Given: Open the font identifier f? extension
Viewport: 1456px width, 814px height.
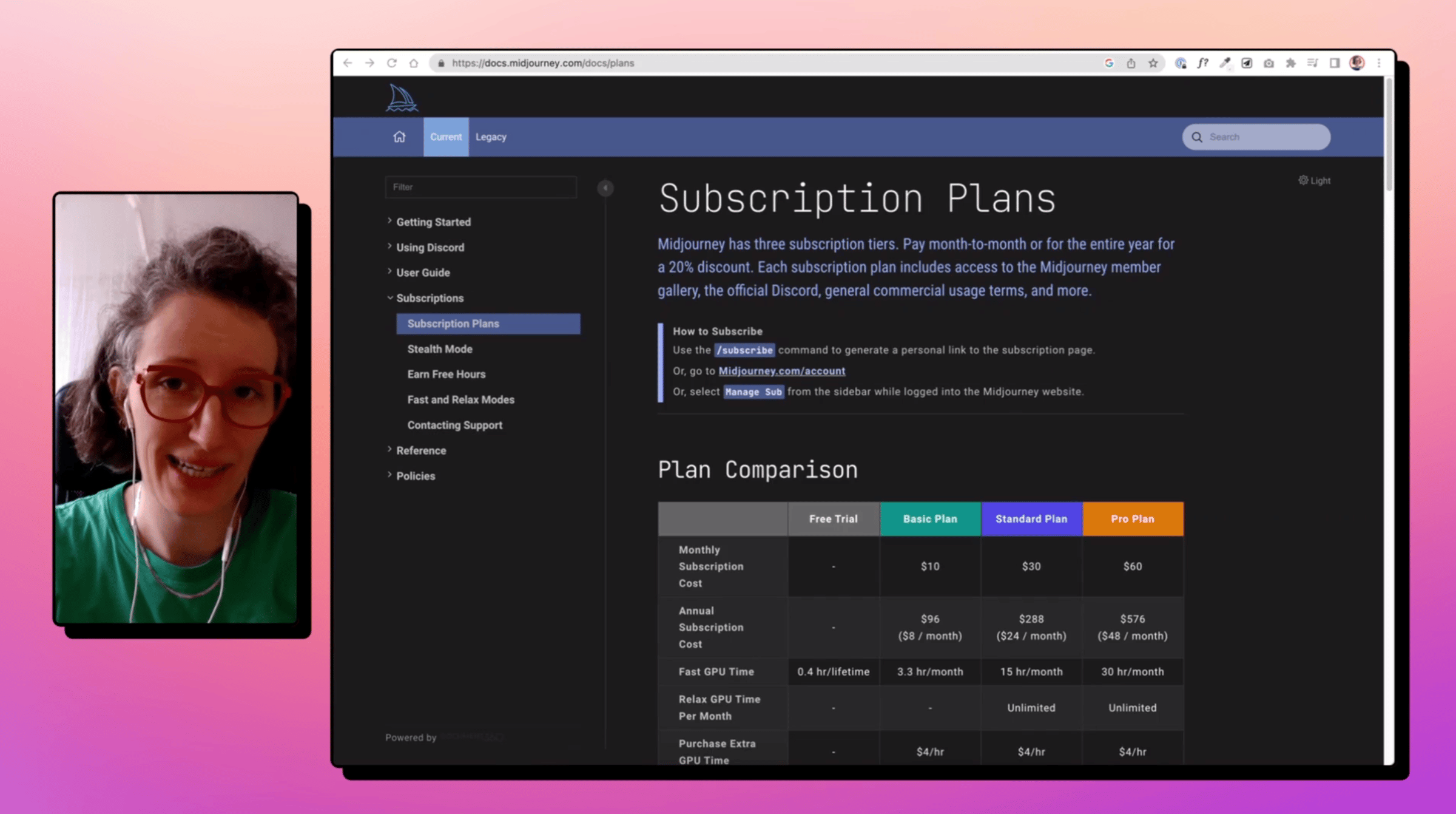Looking at the screenshot, I should (1202, 63).
